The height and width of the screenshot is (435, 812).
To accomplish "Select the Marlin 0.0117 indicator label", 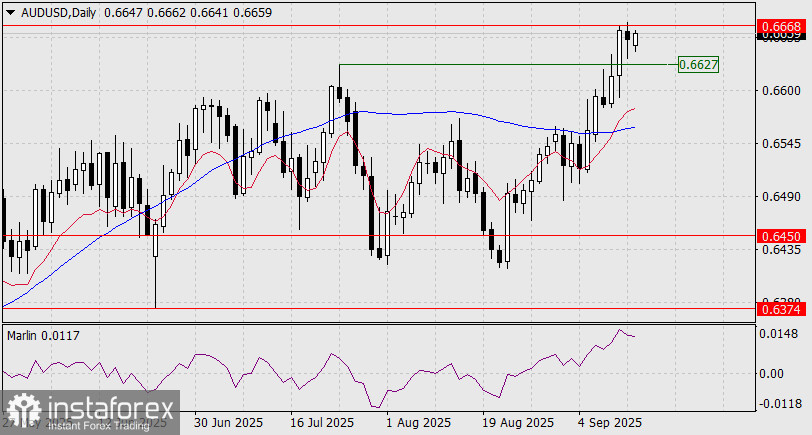I will click(44, 336).
